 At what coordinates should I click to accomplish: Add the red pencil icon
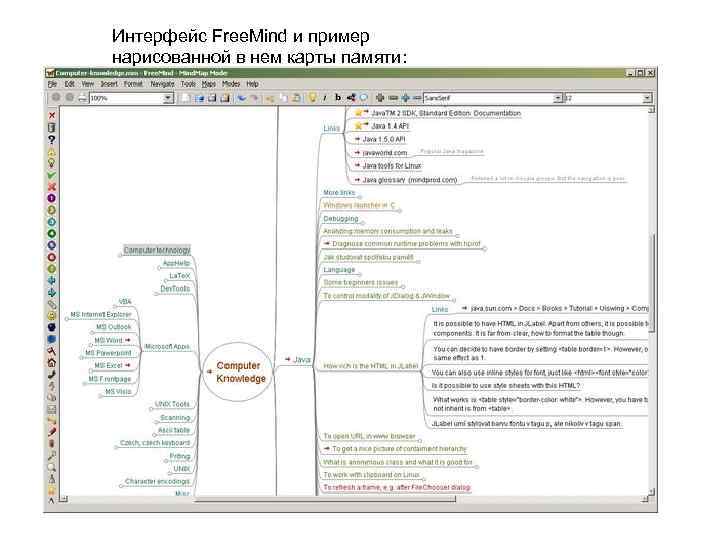[51, 432]
